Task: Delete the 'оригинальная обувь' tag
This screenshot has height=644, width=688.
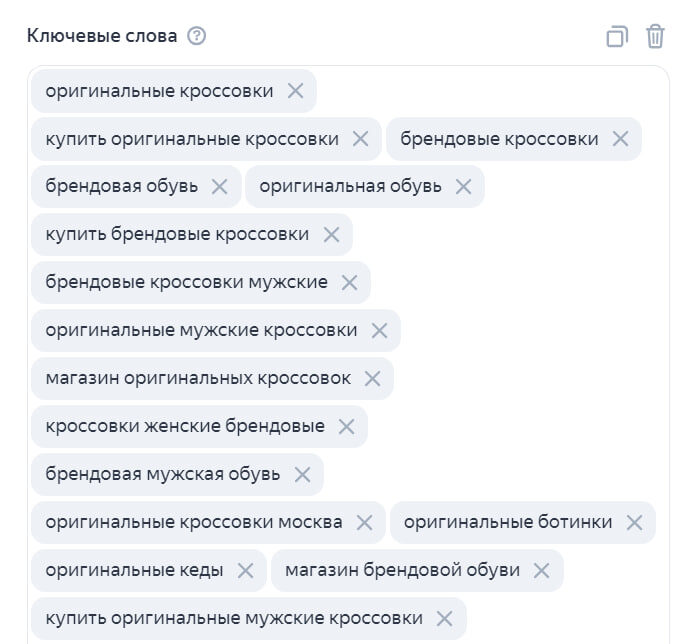Action: [463, 187]
